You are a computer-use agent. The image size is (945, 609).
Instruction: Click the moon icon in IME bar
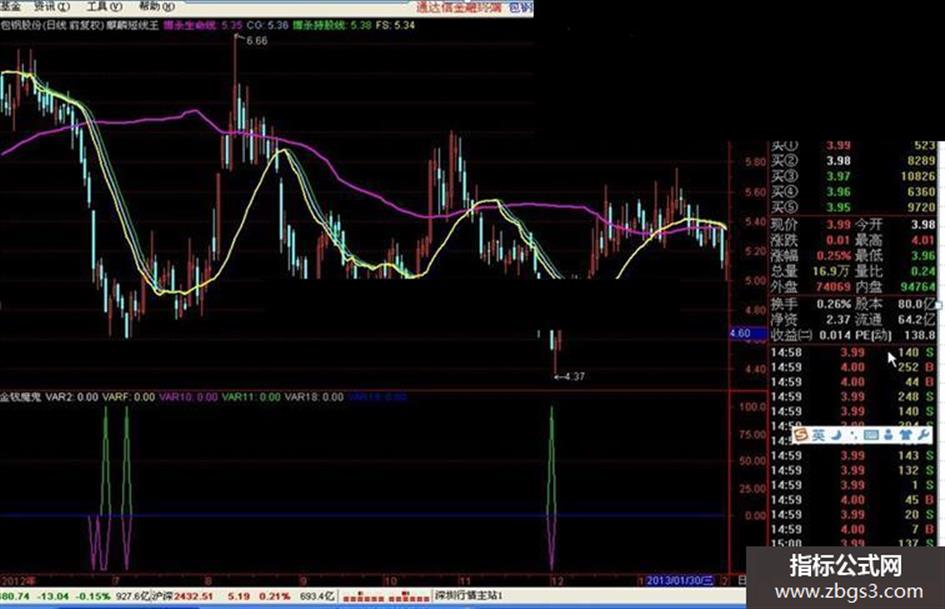pyautogui.click(x=836, y=435)
